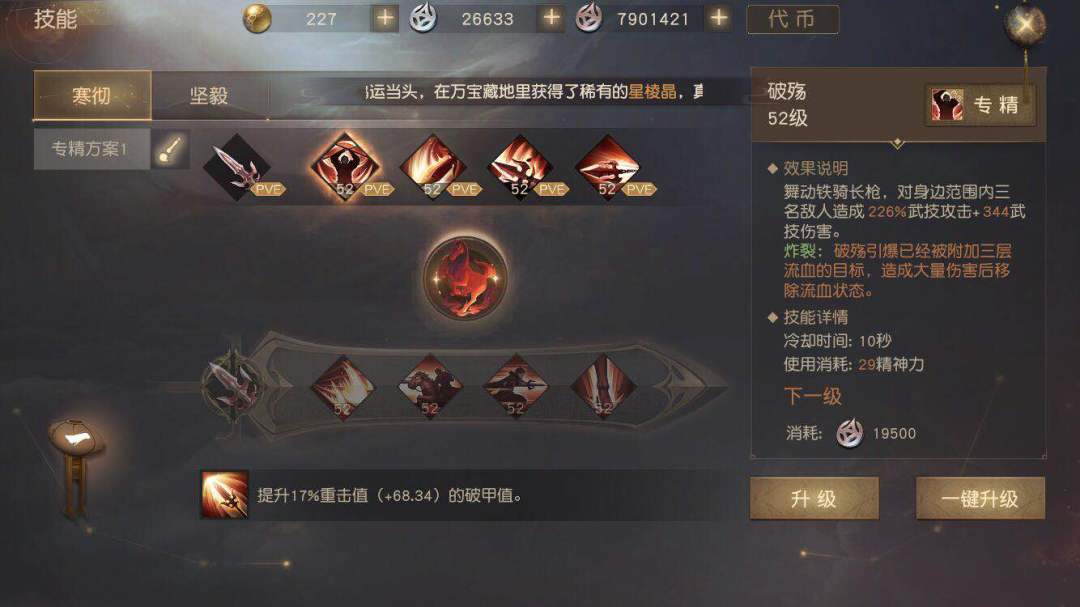Click the plus next to 26633 currency
The image size is (1080, 607).
pyautogui.click(x=551, y=18)
